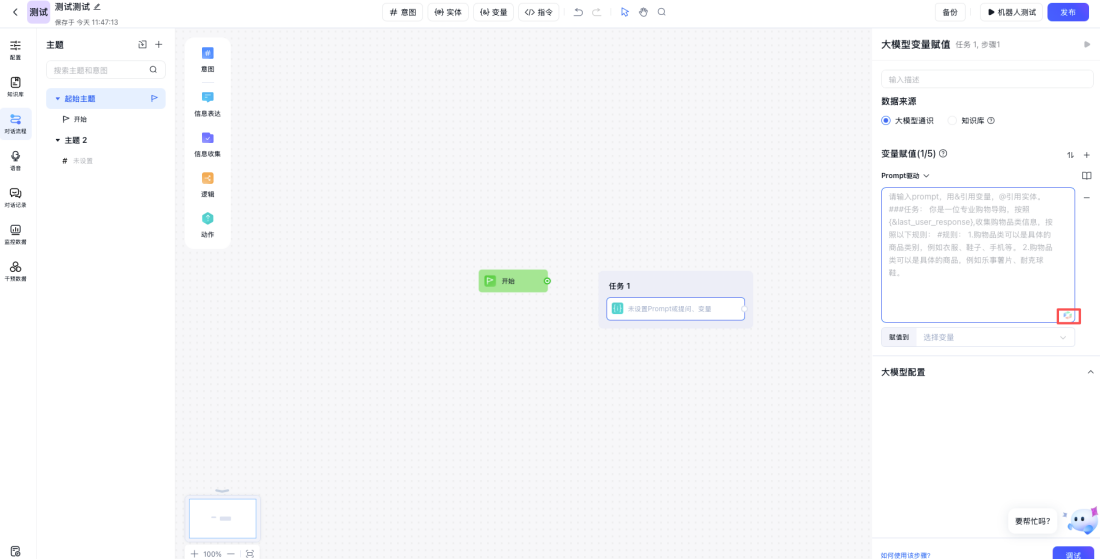Screen dimensions: 1100x559
Task: Redo the last action
Action: click(596, 12)
